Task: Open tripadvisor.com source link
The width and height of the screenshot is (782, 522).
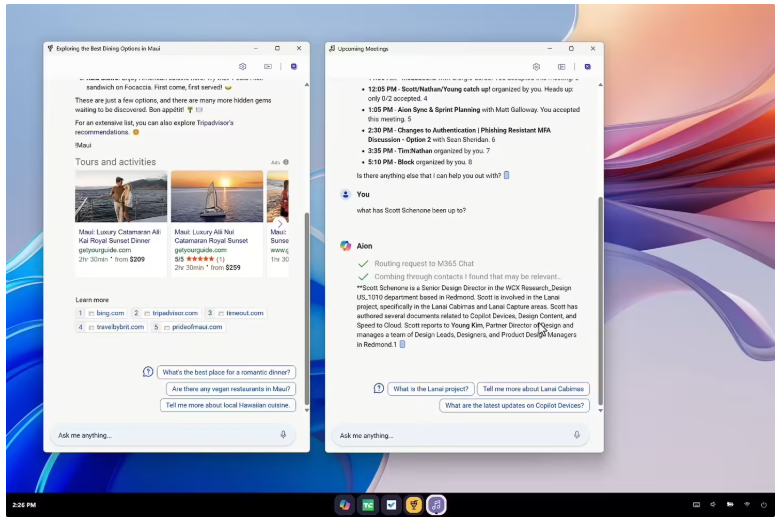Action: click(x=166, y=313)
